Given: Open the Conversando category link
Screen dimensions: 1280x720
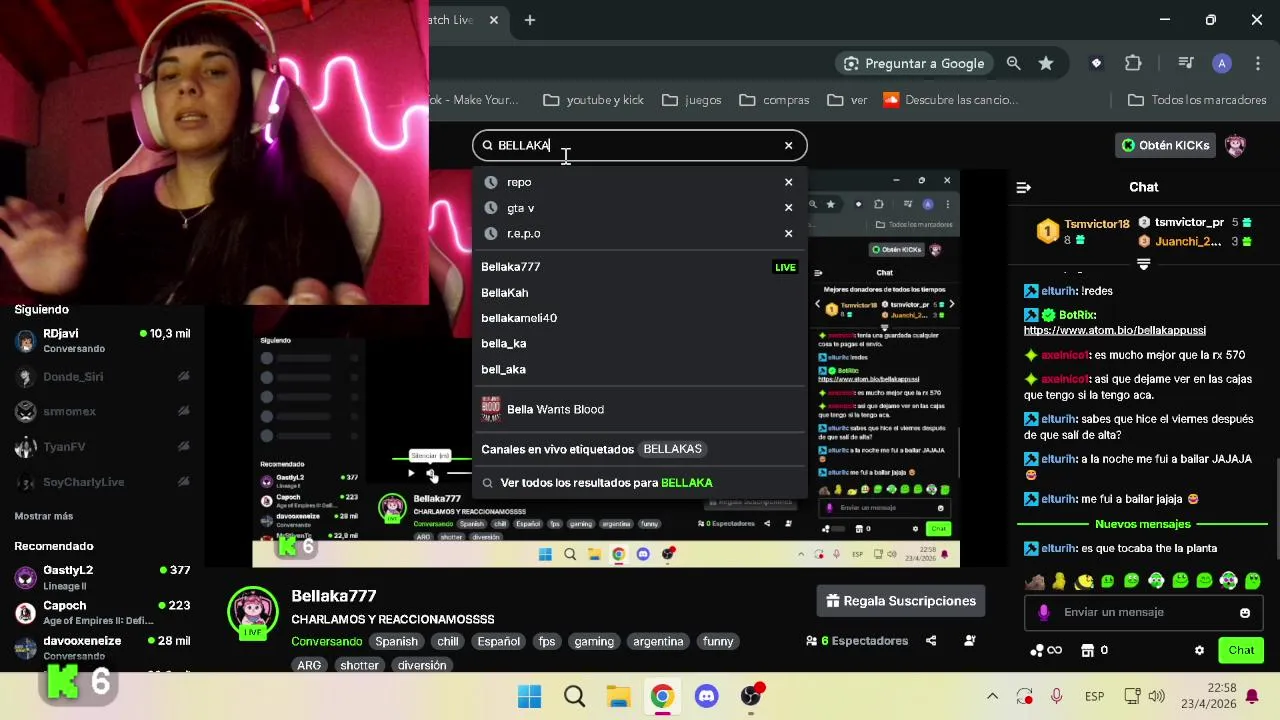Looking at the screenshot, I should (326, 641).
